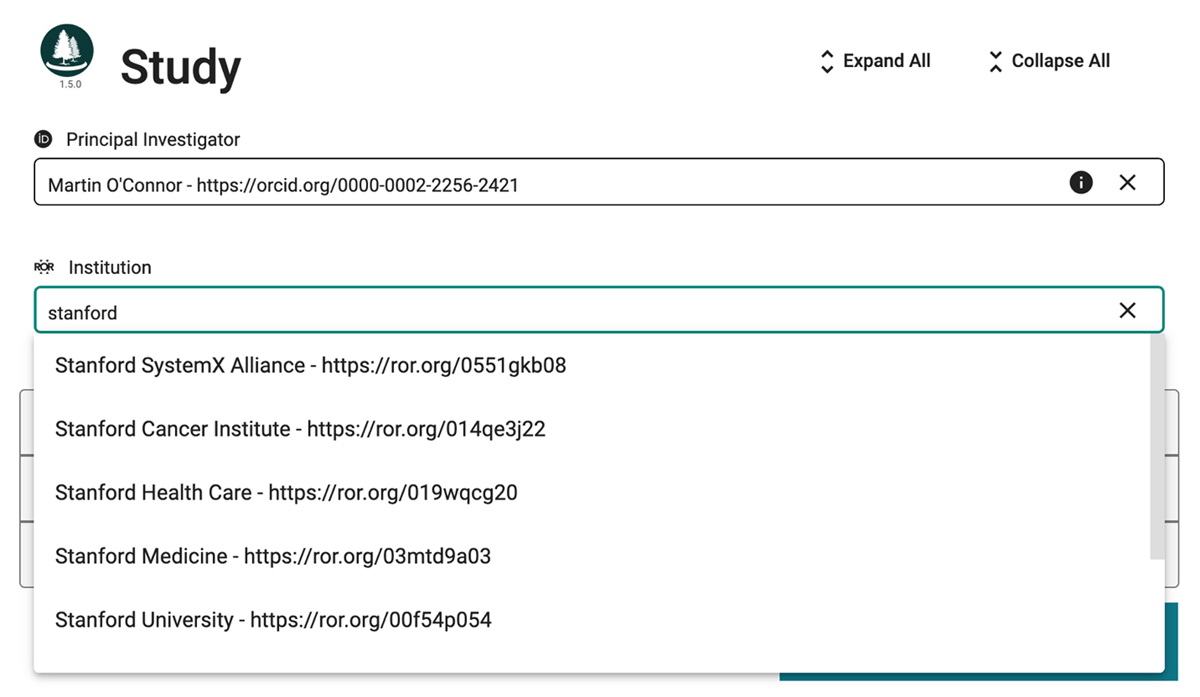
Task: Select Stanford Cancer Institute option
Action: click(592, 429)
